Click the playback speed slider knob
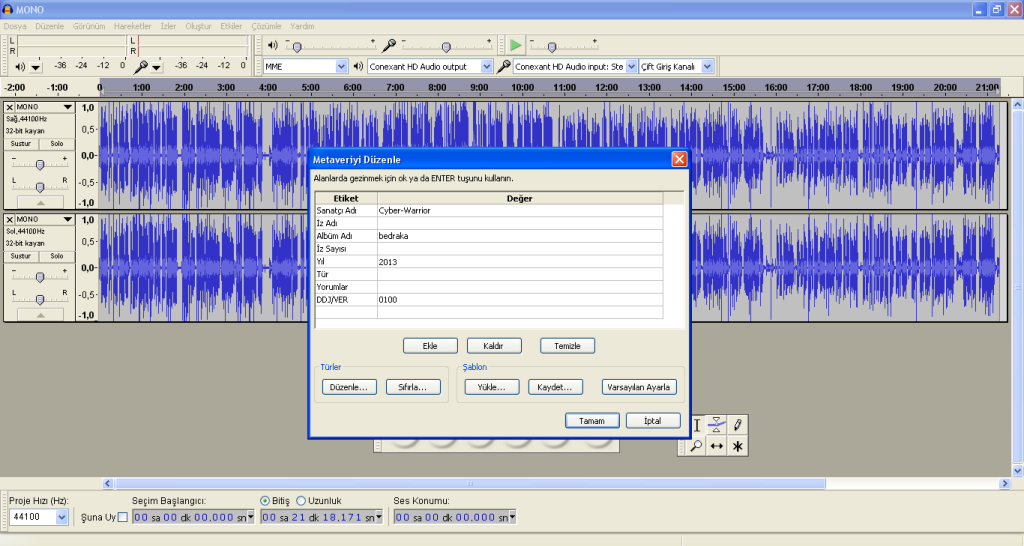This screenshot has height=546, width=1024. pyautogui.click(x=552, y=47)
